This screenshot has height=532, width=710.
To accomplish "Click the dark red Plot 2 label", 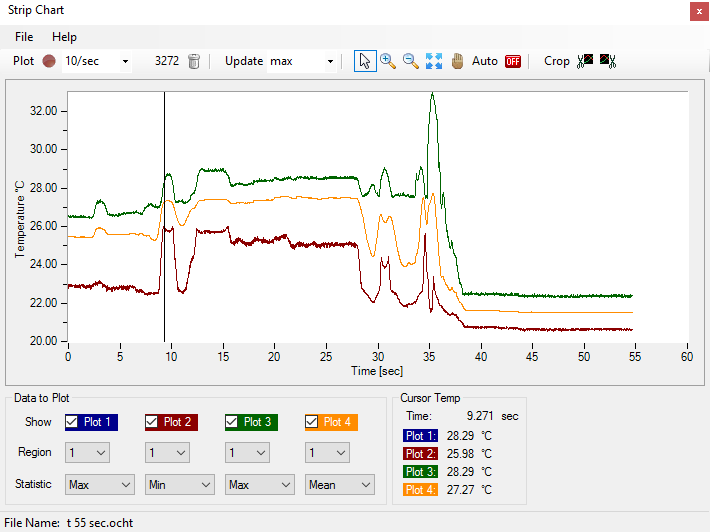I will (178, 422).
